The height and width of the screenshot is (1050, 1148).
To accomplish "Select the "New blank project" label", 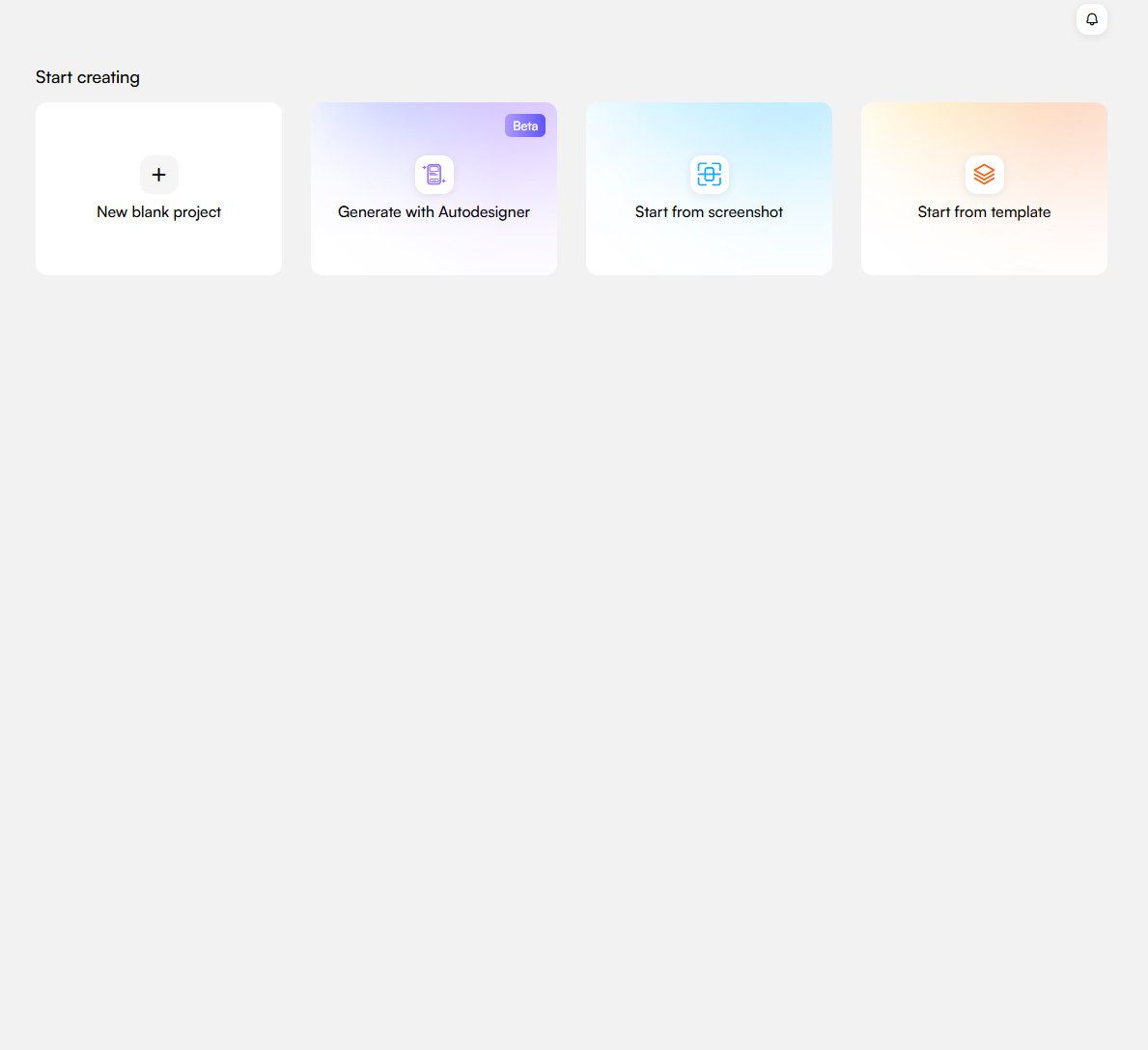I will [x=159, y=212].
